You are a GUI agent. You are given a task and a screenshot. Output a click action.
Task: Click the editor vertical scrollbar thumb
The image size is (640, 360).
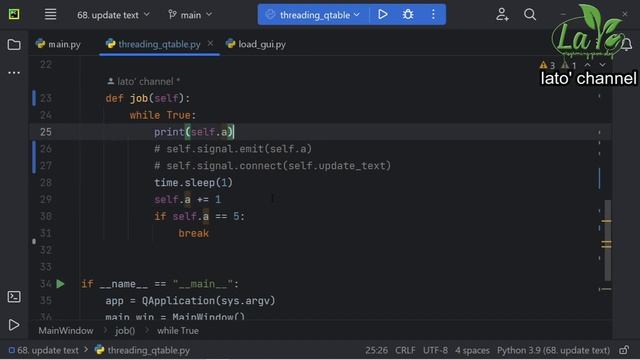click(608, 240)
